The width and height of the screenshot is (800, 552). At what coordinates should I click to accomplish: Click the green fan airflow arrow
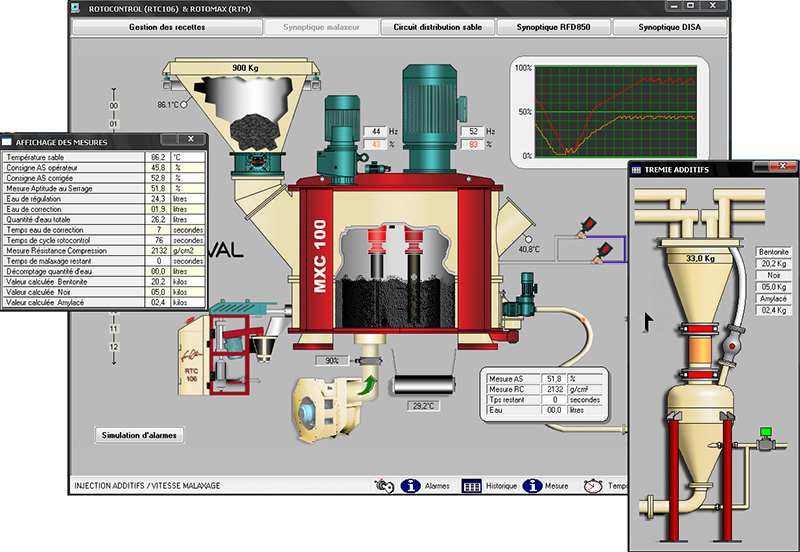[x=369, y=385]
